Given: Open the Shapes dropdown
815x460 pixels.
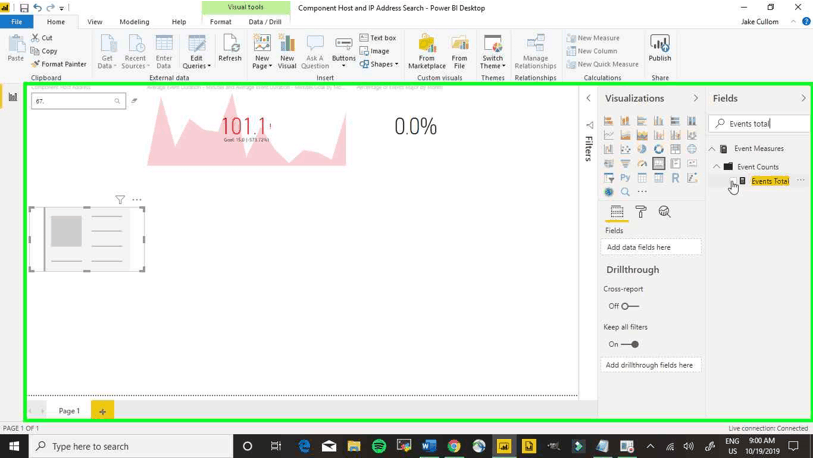Looking at the screenshot, I should [x=379, y=64].
